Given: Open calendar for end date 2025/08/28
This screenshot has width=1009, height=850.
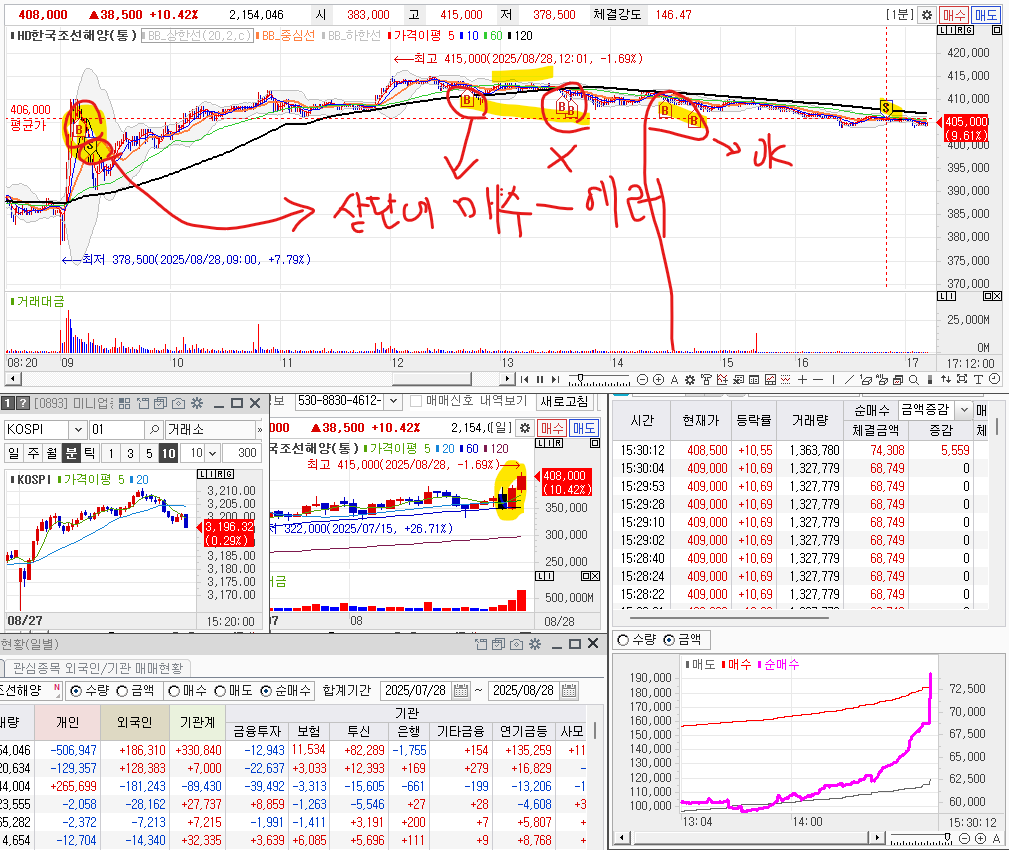Looking at the screenshot, I should [569, 691].
